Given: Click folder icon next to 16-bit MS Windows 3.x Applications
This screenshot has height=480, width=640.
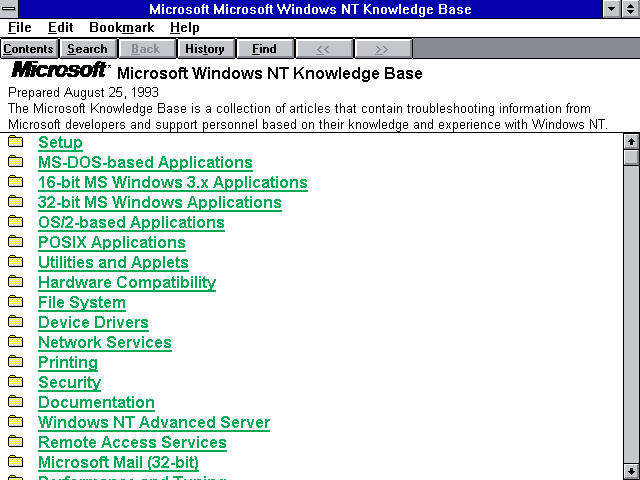Looking at the screenshot, I should 16,181.
